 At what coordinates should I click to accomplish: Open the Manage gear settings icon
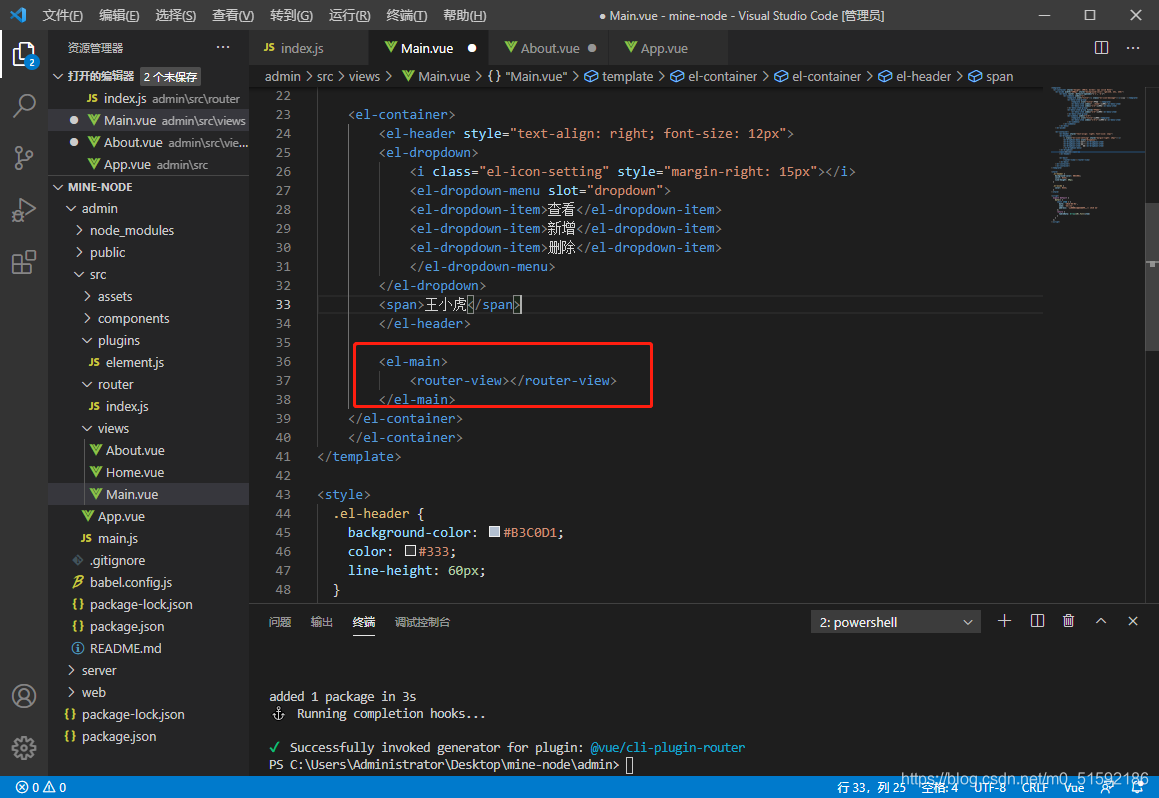click(x=24, y=747)
